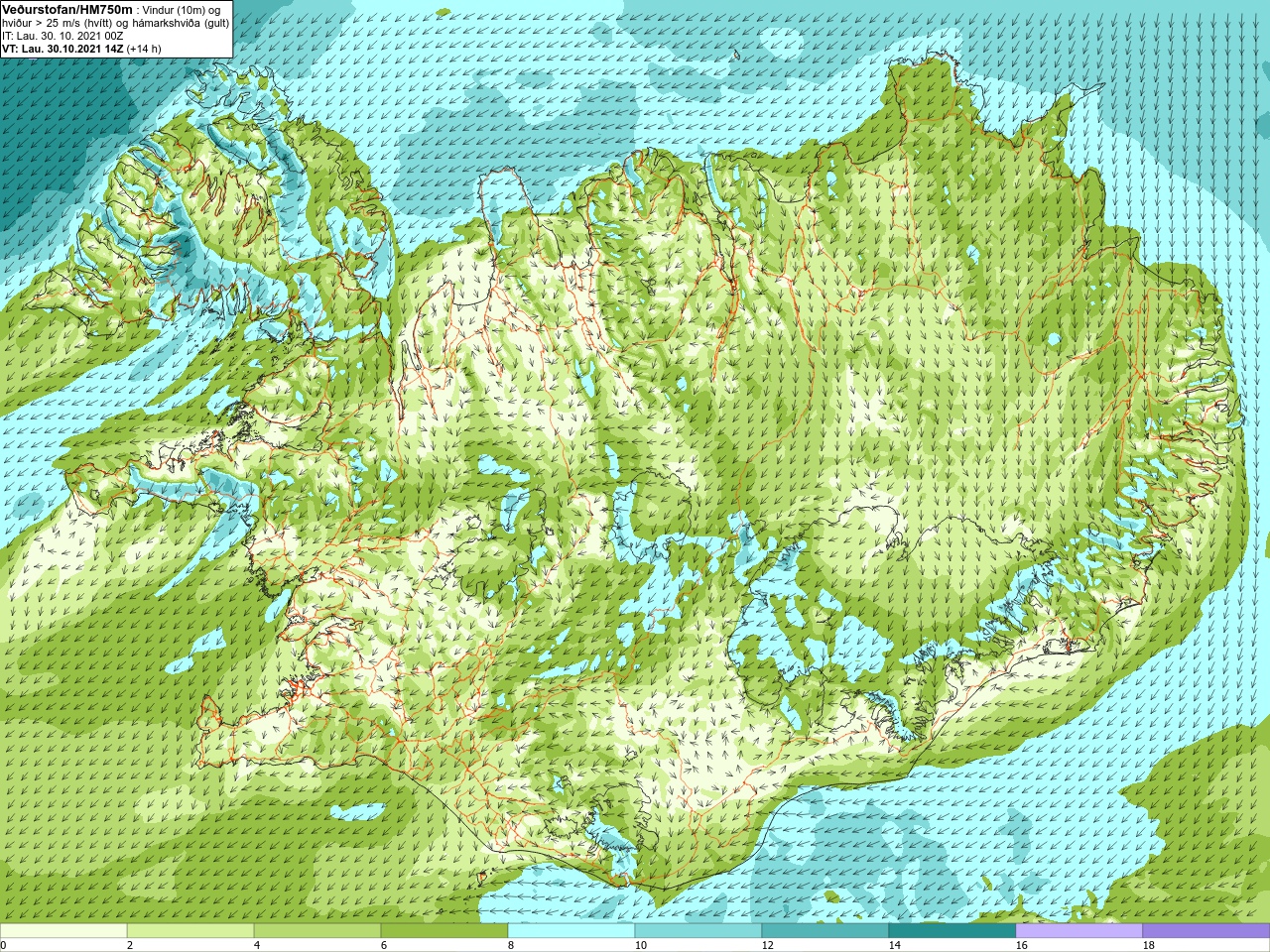Click the dark teal 14–16 m/s legend swatch
Screen dimensions: 1270x952
pos(952,931)
